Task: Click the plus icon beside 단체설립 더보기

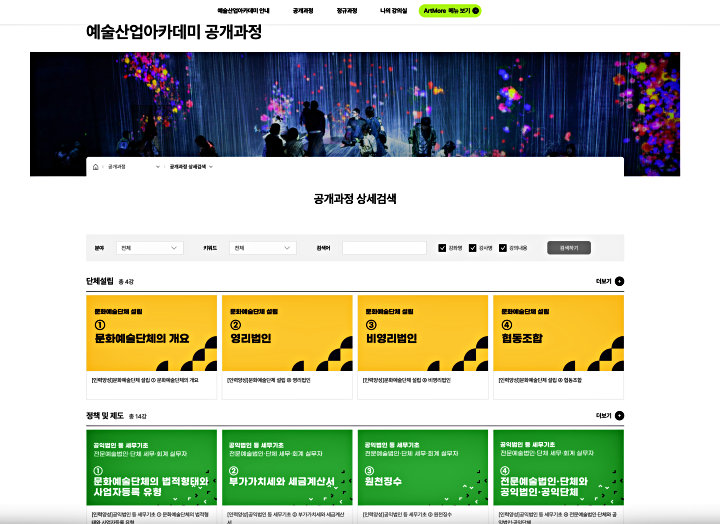Action: coord(619,282)
